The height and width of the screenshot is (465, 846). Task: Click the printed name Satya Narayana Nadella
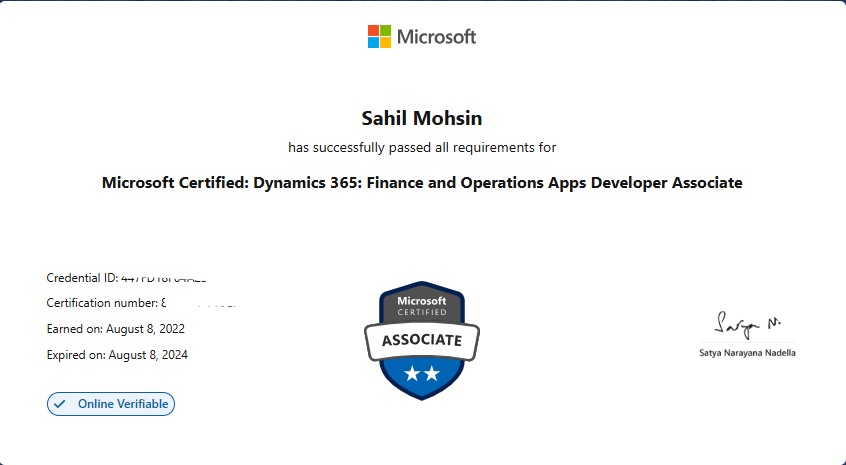tap(747, 353)
